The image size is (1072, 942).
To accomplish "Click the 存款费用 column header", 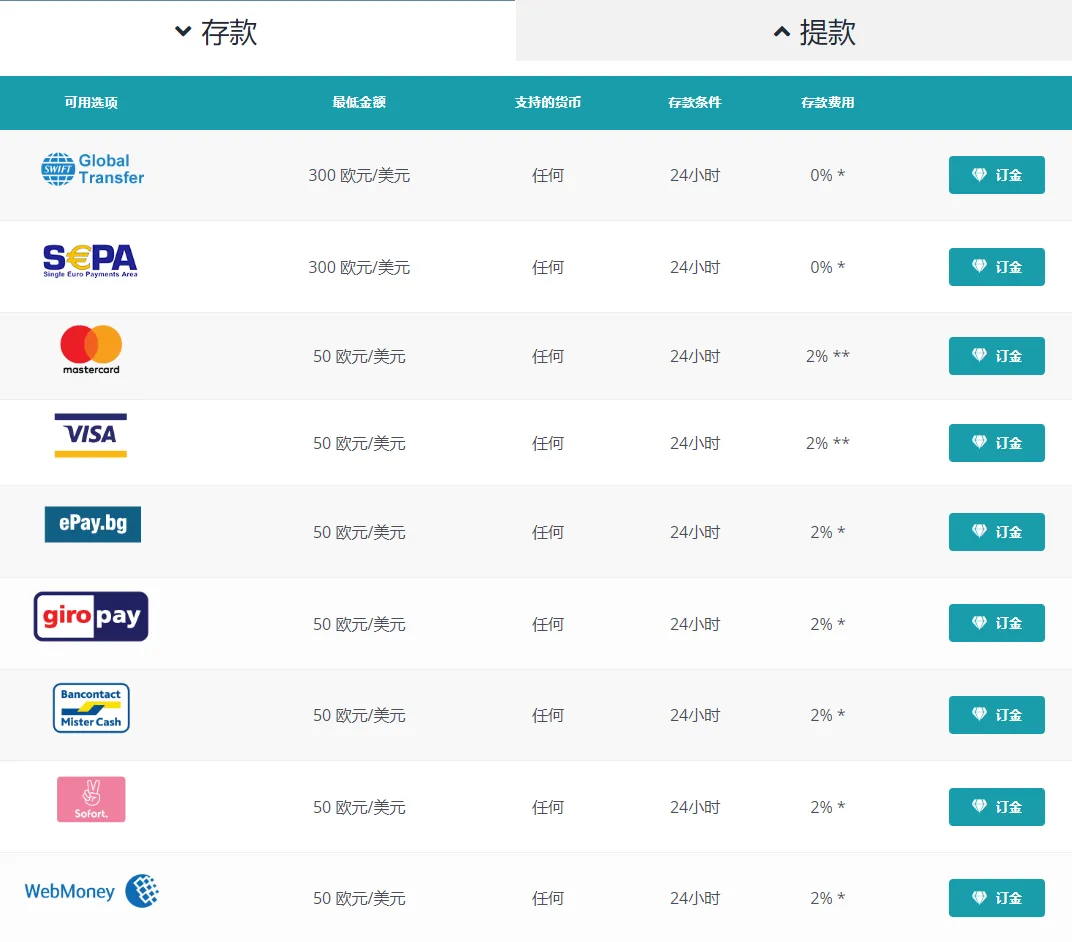I will tap(828, 103).
